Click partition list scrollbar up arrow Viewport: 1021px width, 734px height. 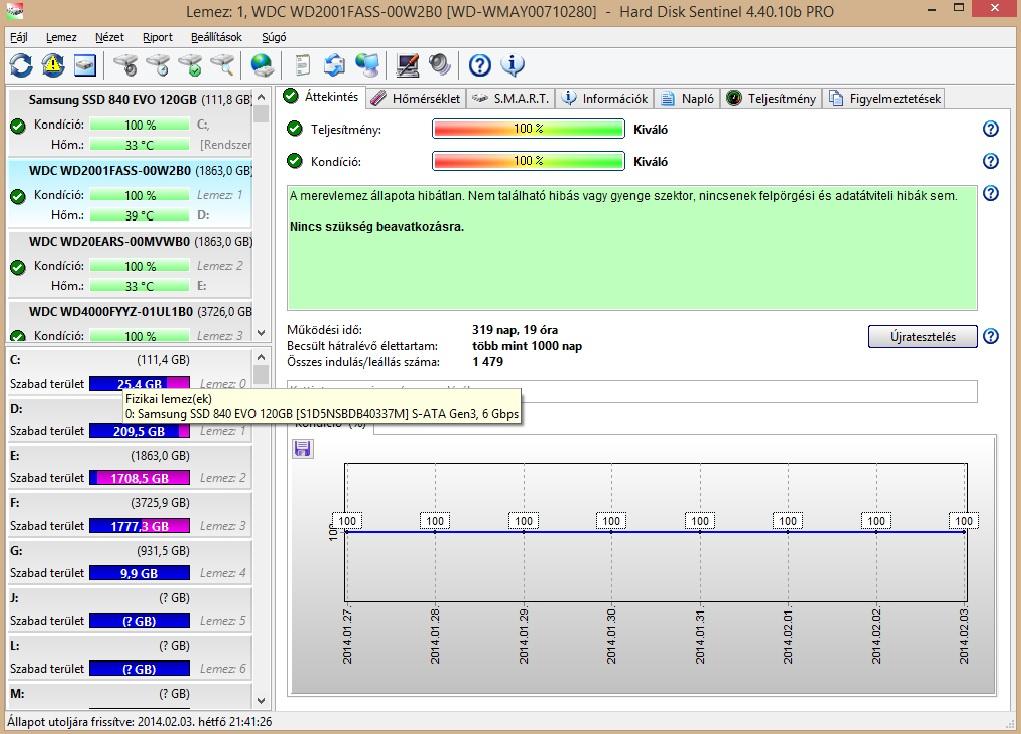tap(261, 357)
